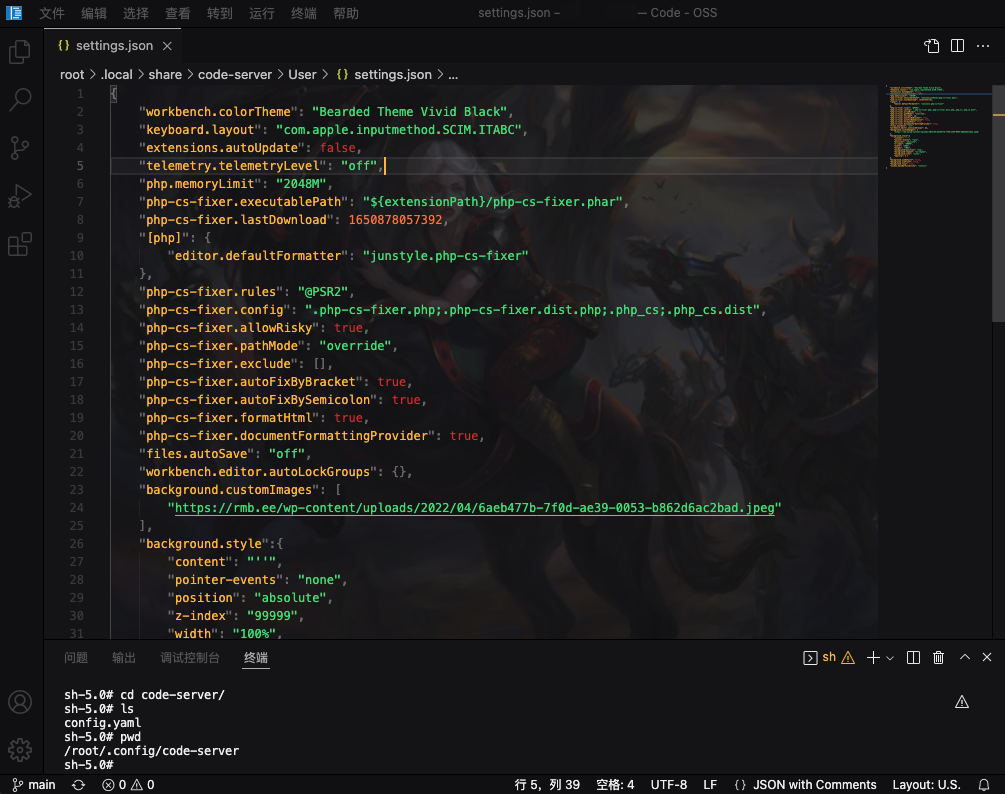
Task: Open the new terminal launch profile dropdown
Action: pos(890,657)
